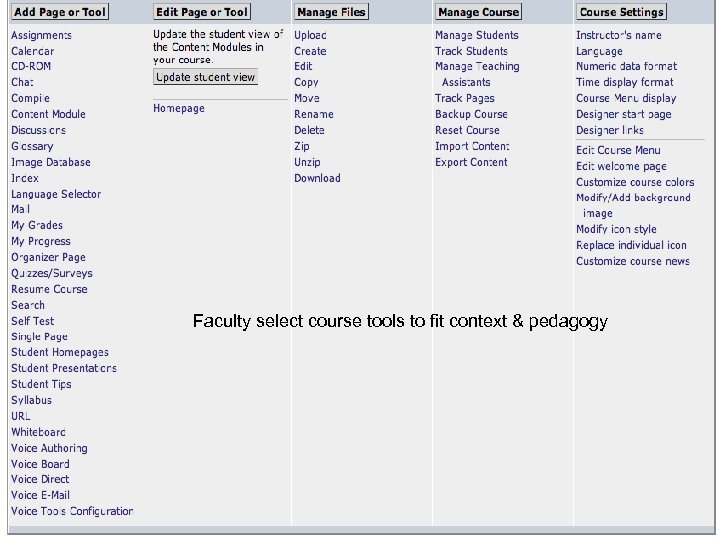
Task: Open Export Content link
Action: click(471, 162)
